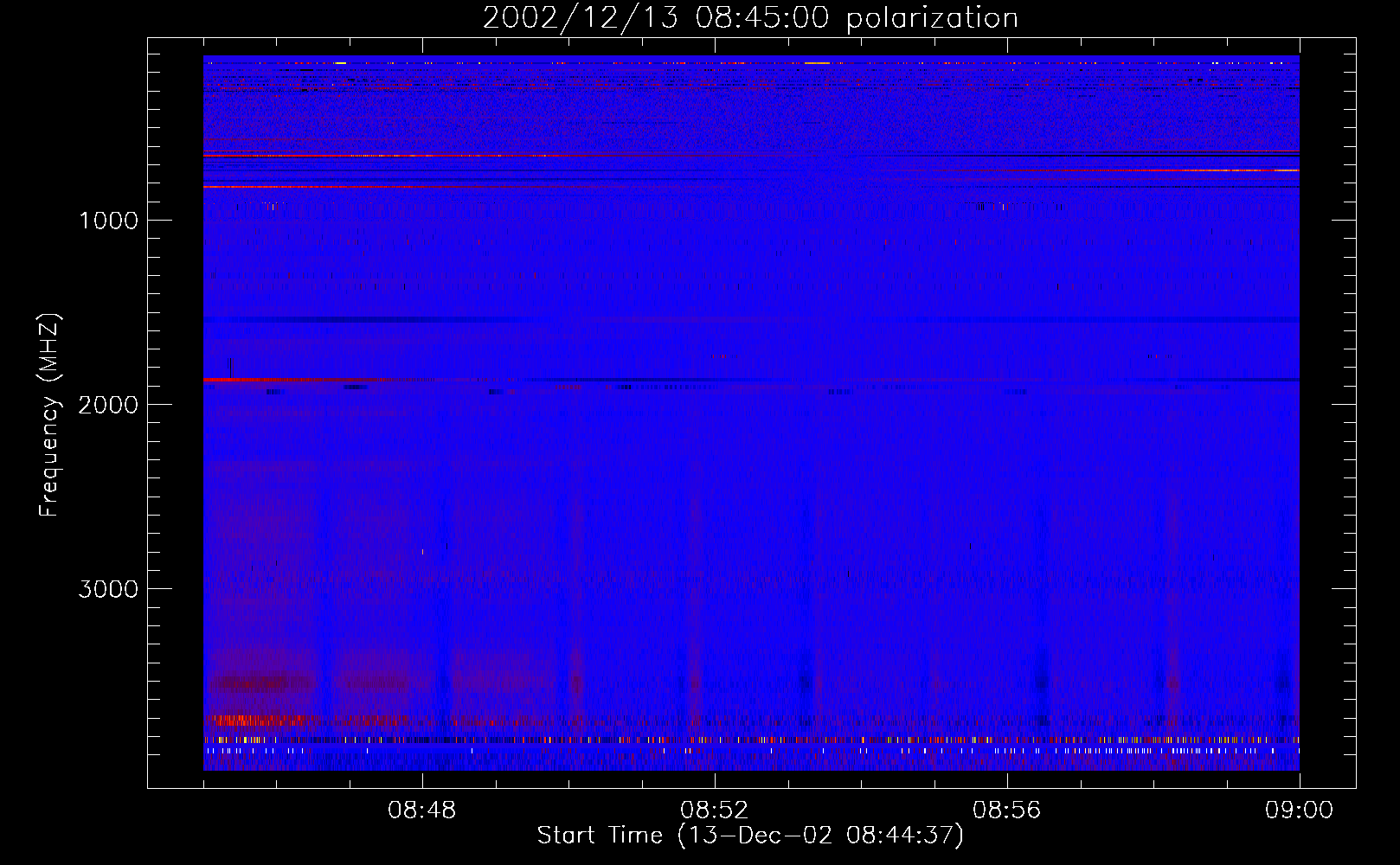Viewport: 1400px width, 865px height.
Task: Click the 08:52 time tick label
Action: tap(714, 811)
